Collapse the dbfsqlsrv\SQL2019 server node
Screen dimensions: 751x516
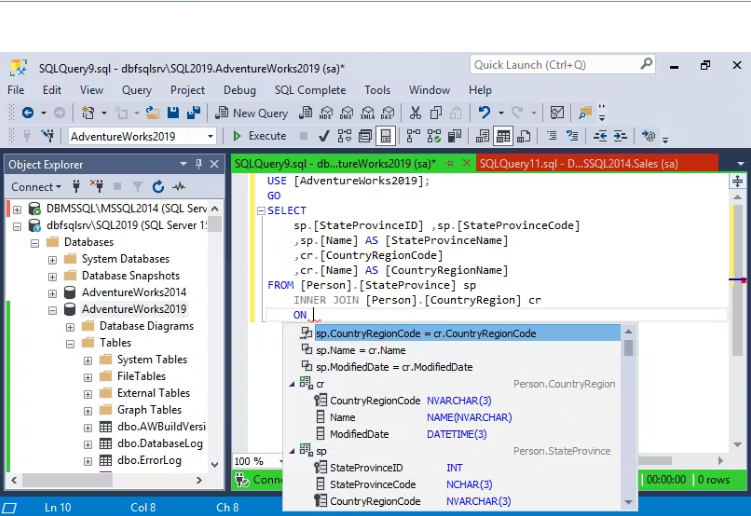[17, 226]
